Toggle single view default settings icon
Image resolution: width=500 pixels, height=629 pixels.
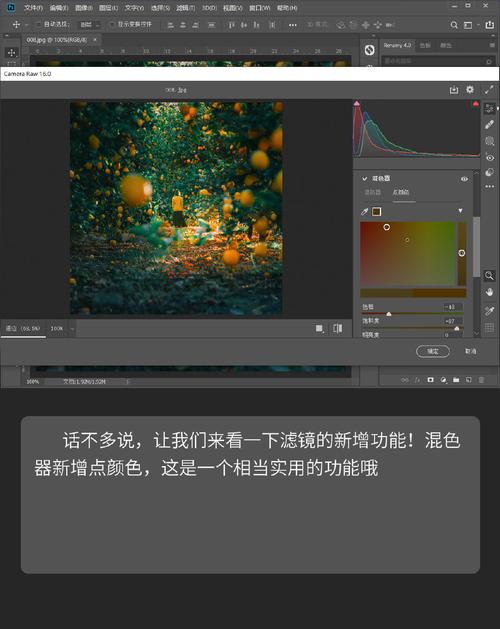[x=319, y=329]
